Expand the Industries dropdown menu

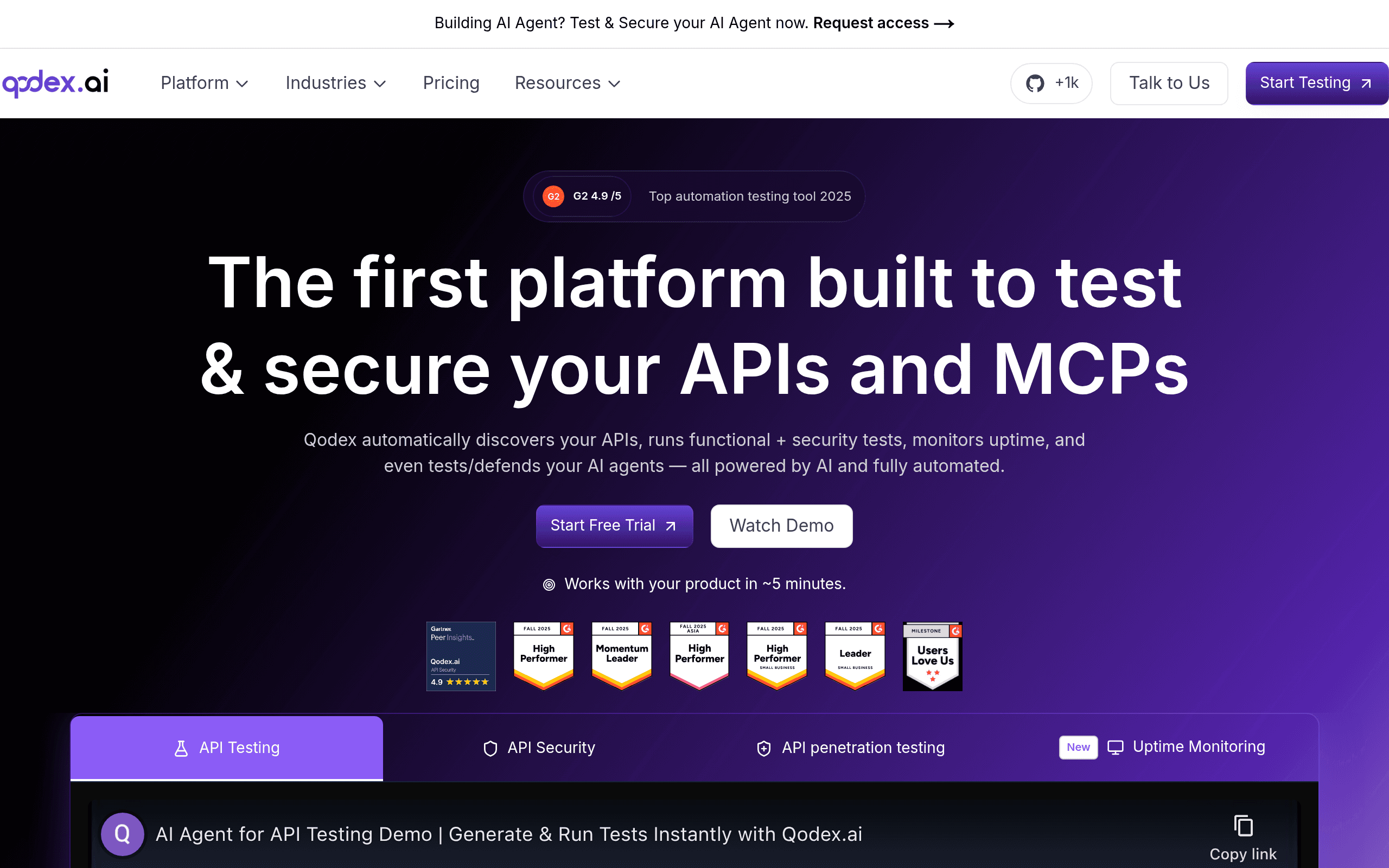(x=336, y=83)
